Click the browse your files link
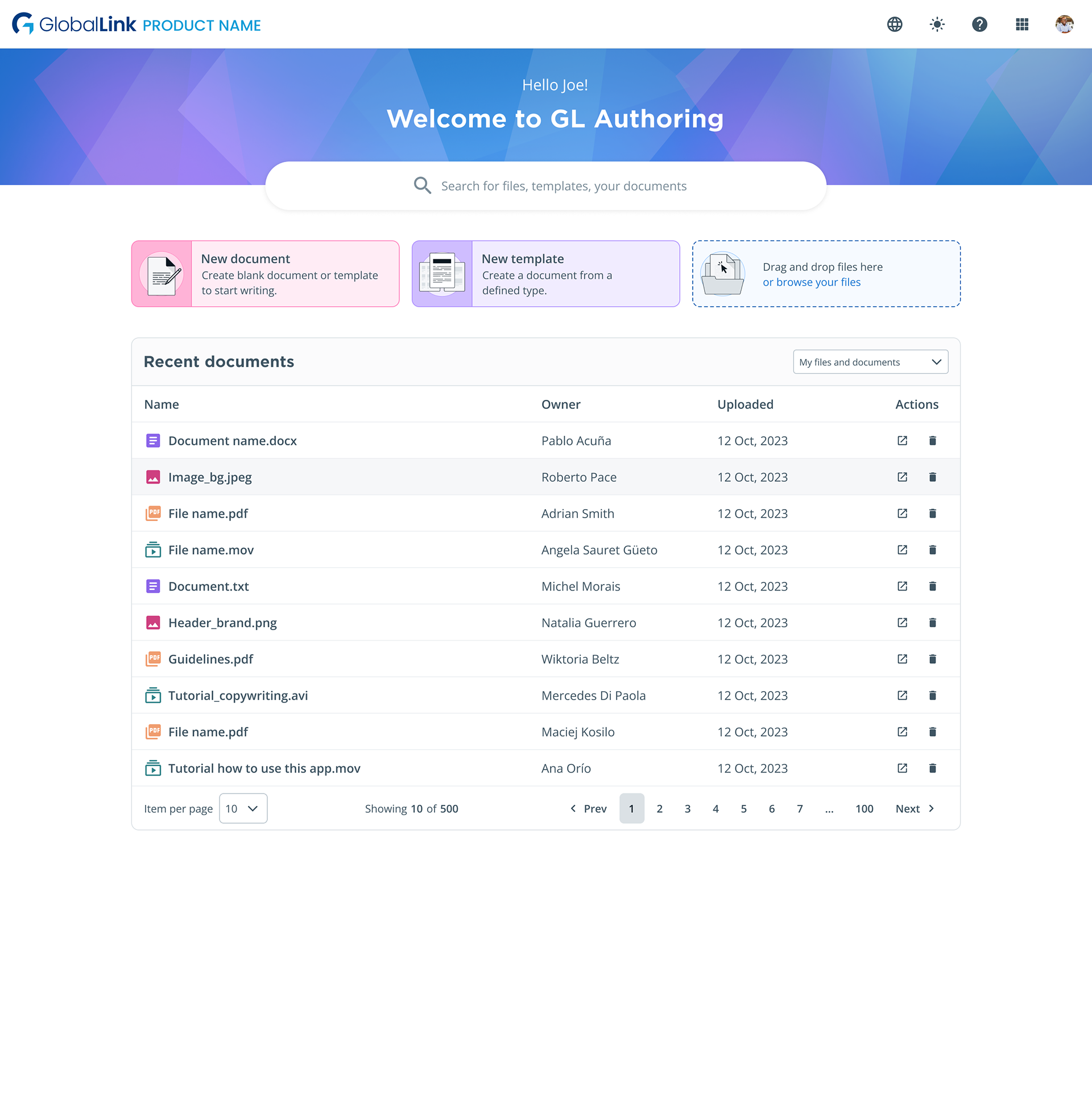 tap(812, 282)
